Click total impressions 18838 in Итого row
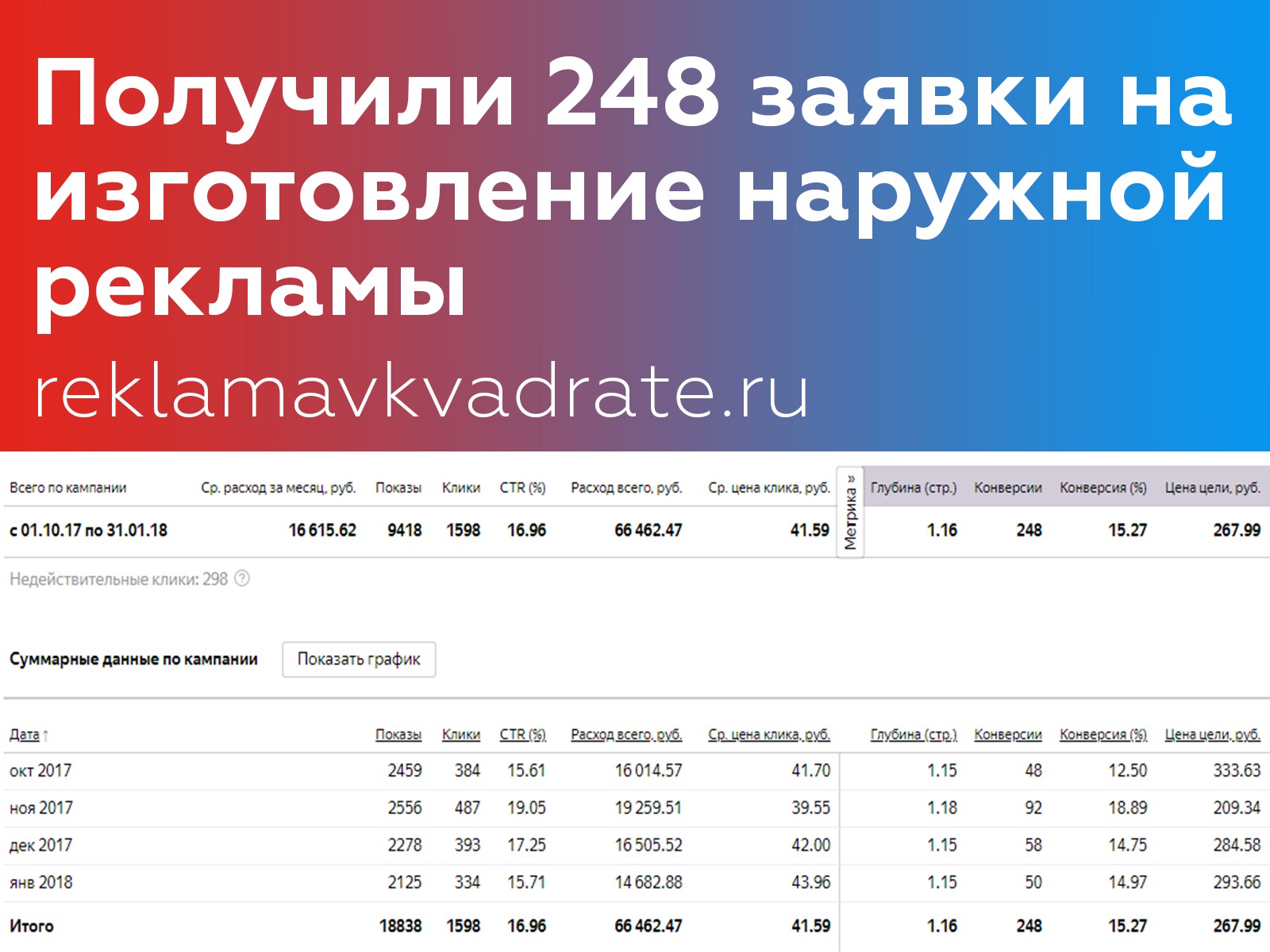Image resolution: width=1270 pixels, height=952 pixels. 401,926
